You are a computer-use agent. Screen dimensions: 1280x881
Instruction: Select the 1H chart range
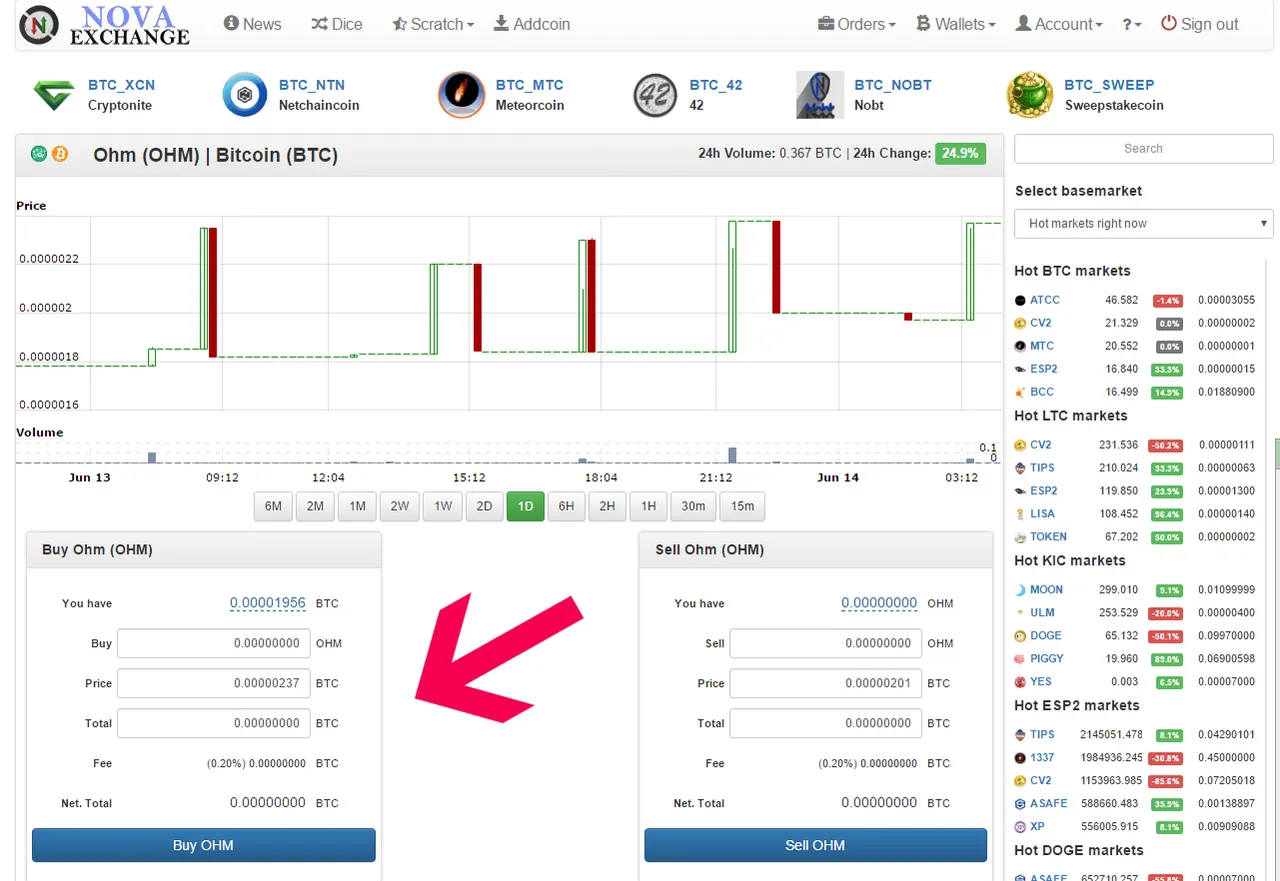click(x=648, y=506)
